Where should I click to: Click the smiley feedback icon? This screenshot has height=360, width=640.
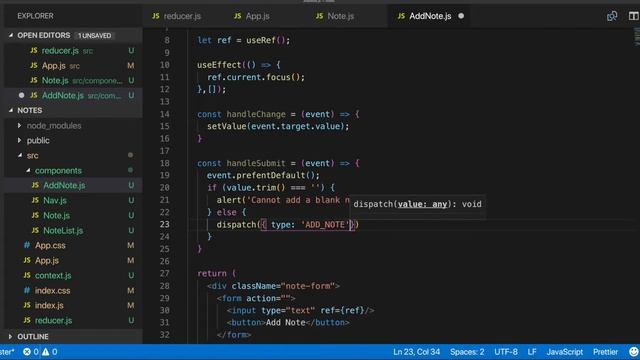click(x=633, y=352)
